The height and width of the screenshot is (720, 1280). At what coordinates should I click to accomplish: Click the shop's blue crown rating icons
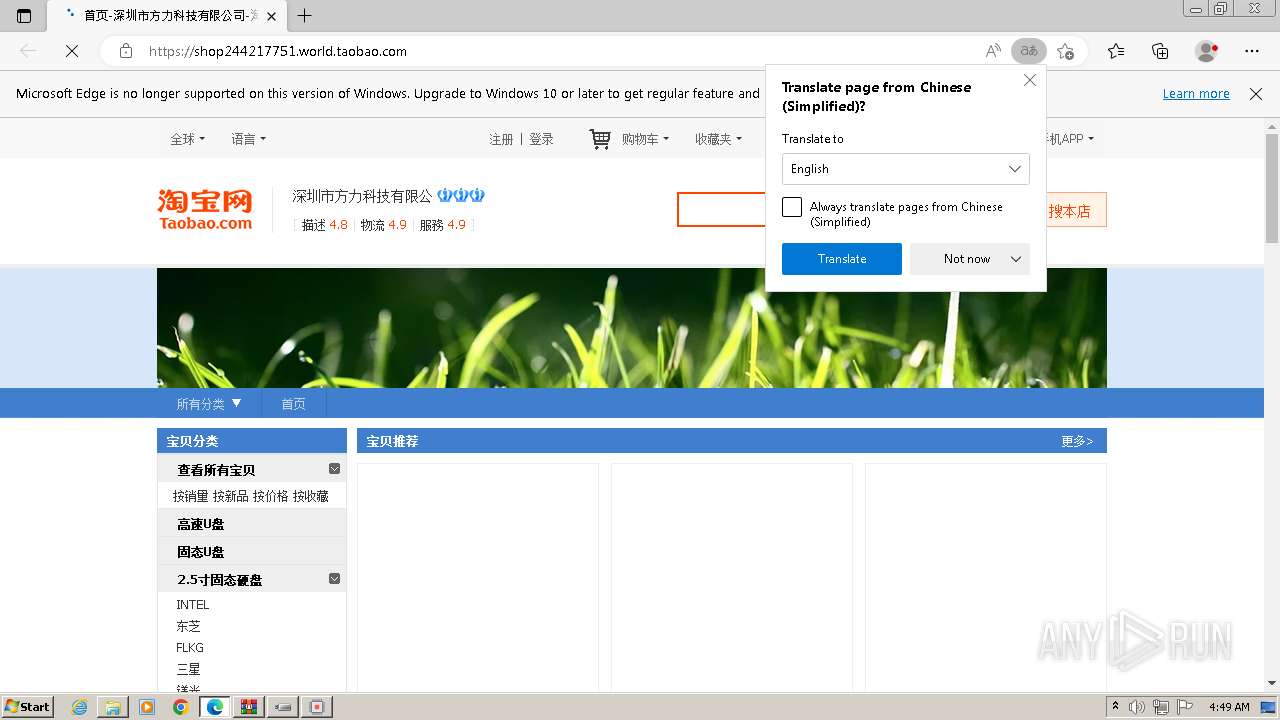[461, 195]
